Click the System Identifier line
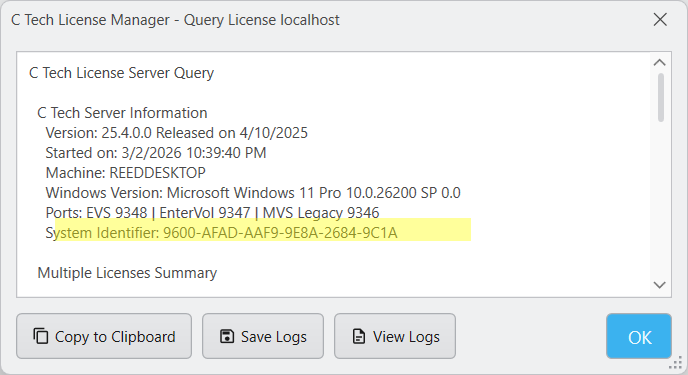Screen dimensions: 688x375 pyautogui.click(x=222, y=232)
